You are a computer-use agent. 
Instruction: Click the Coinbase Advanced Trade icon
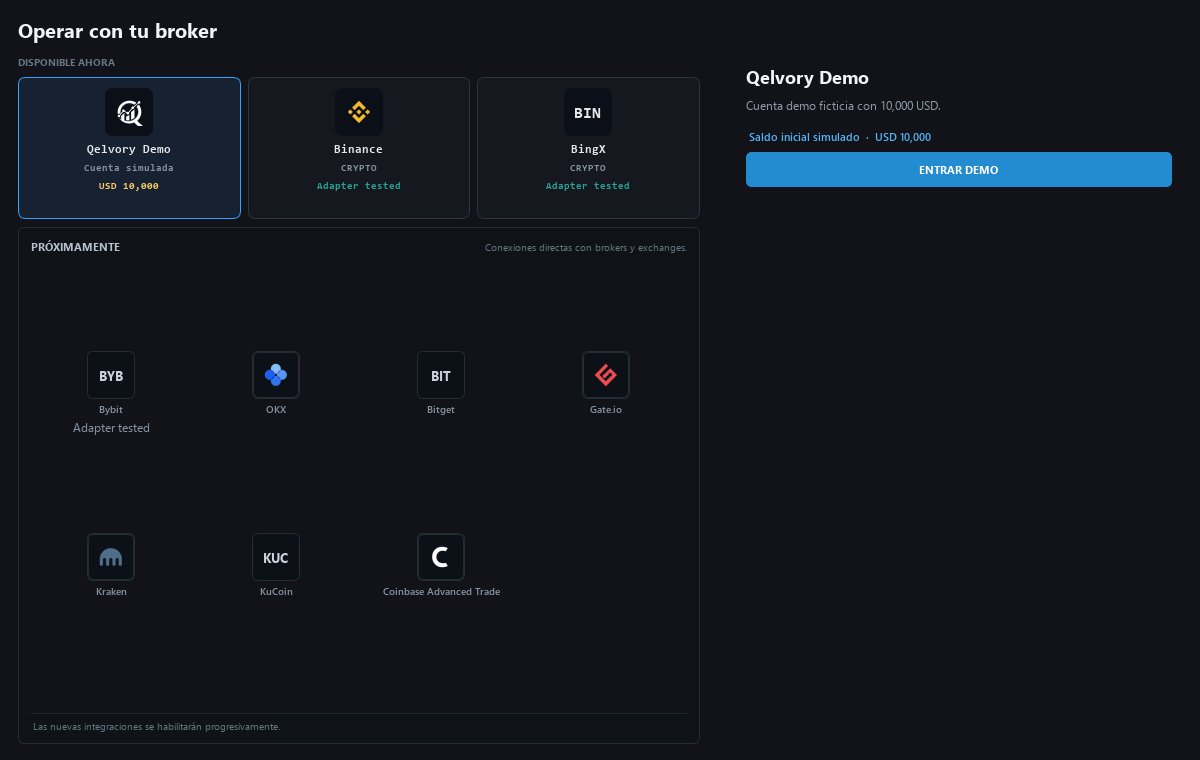tap(441, 557)
